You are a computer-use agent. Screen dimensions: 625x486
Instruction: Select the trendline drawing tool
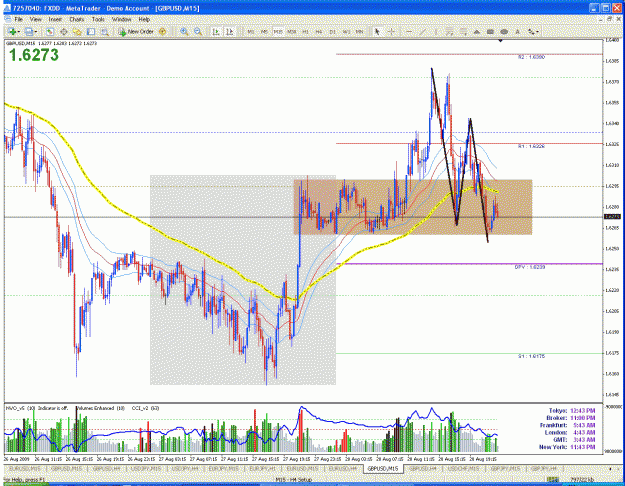click(423, 31)
